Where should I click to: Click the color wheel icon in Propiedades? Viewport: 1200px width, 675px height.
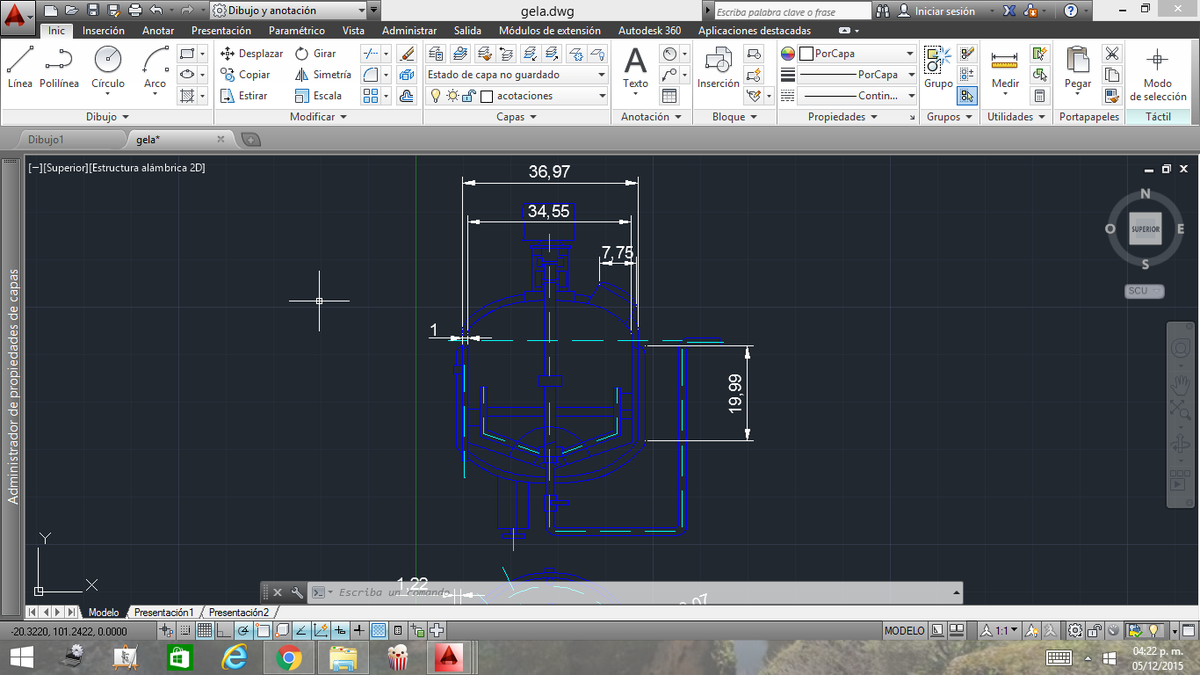click(788, 53)
